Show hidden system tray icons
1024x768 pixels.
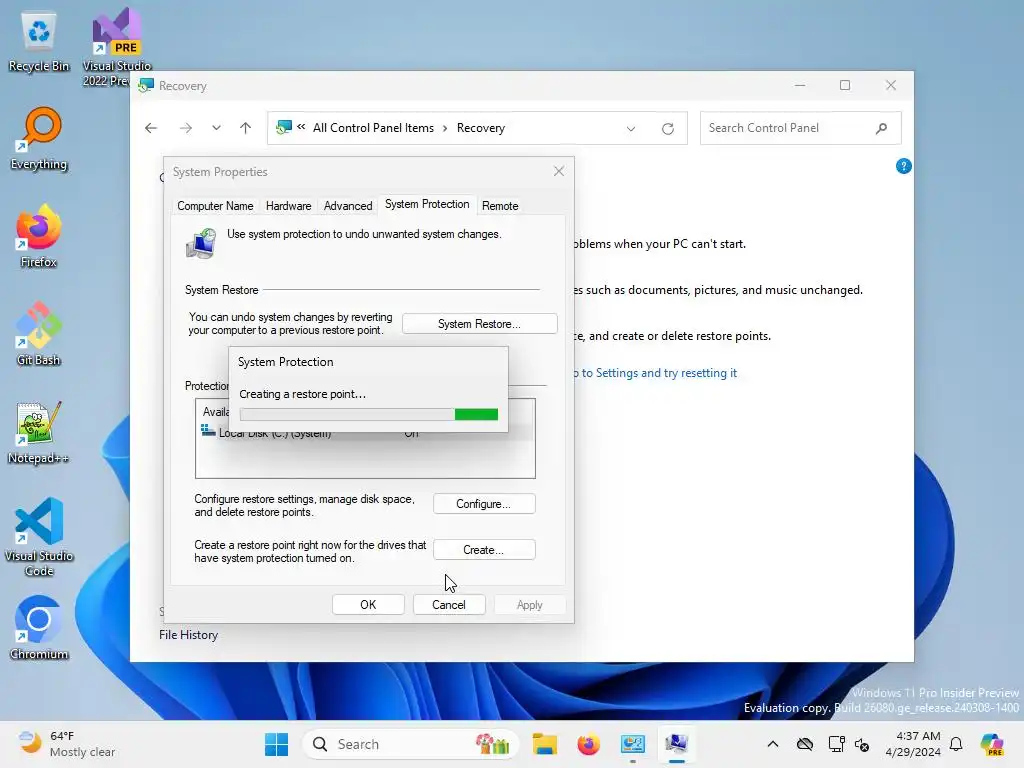(x=773, y=744)
